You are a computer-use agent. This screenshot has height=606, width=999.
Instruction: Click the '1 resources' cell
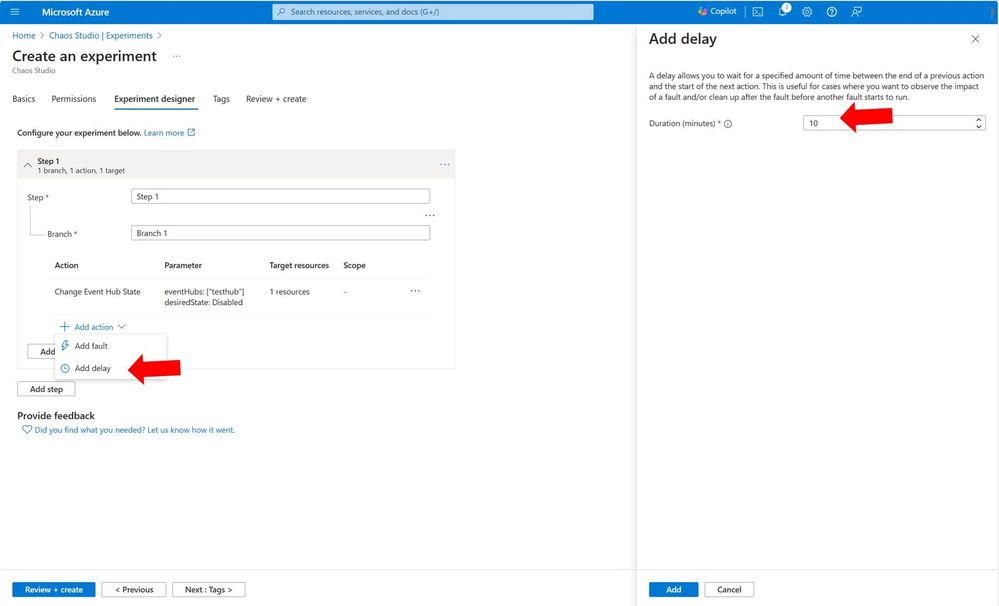[289, 292]
